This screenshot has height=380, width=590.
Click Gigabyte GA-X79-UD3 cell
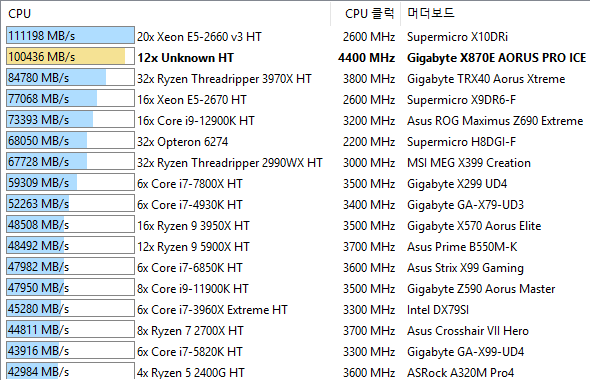[465, 205]
